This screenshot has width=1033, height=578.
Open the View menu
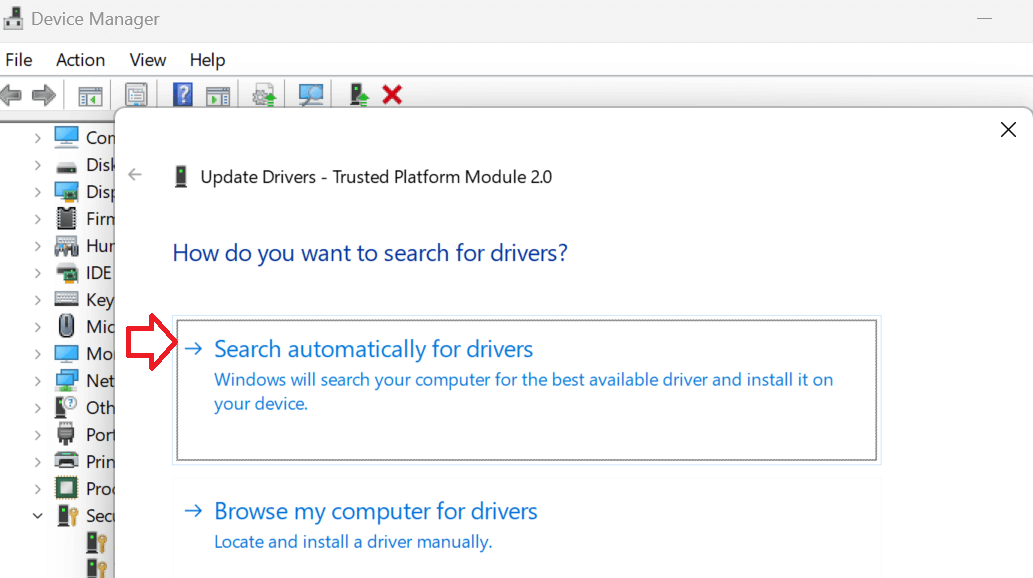[148, 60]
